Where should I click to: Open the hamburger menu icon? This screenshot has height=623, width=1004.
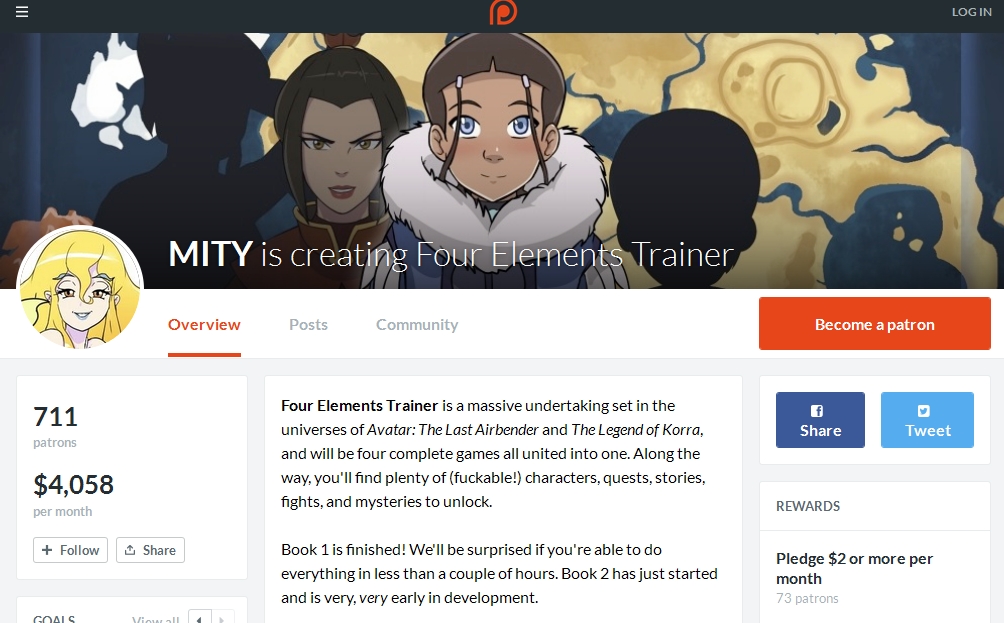[x=22, y=12]
